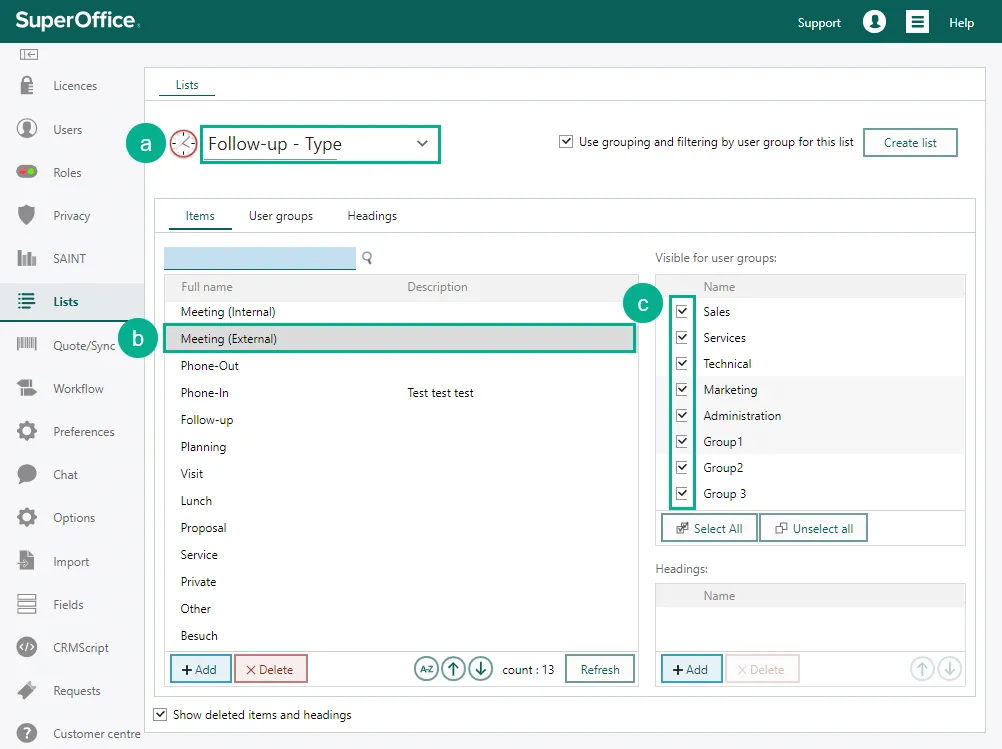Toggle grouping and filtering by user group

566,142
